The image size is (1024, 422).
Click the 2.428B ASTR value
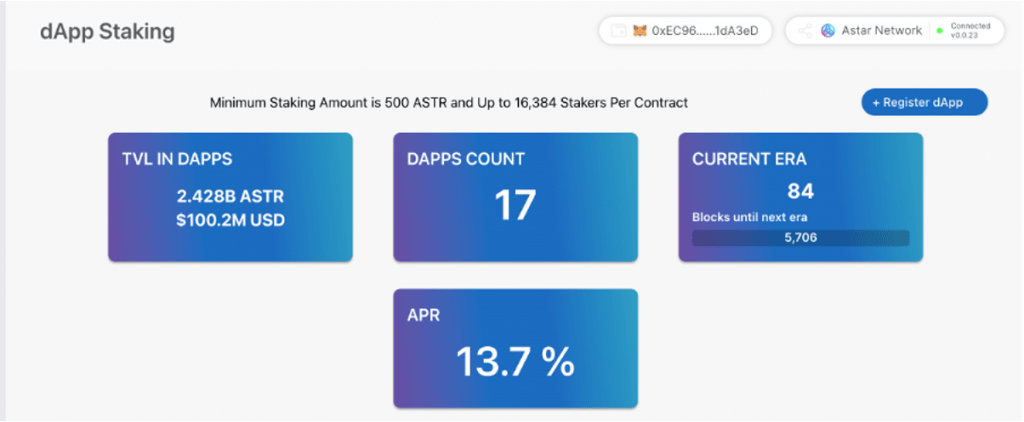click(230, 196)
